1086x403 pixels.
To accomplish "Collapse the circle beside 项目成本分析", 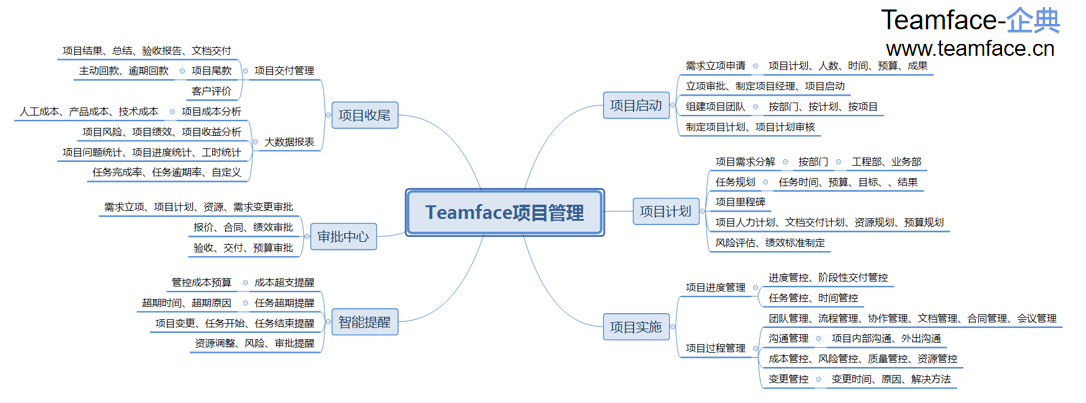I will (171, 111).
